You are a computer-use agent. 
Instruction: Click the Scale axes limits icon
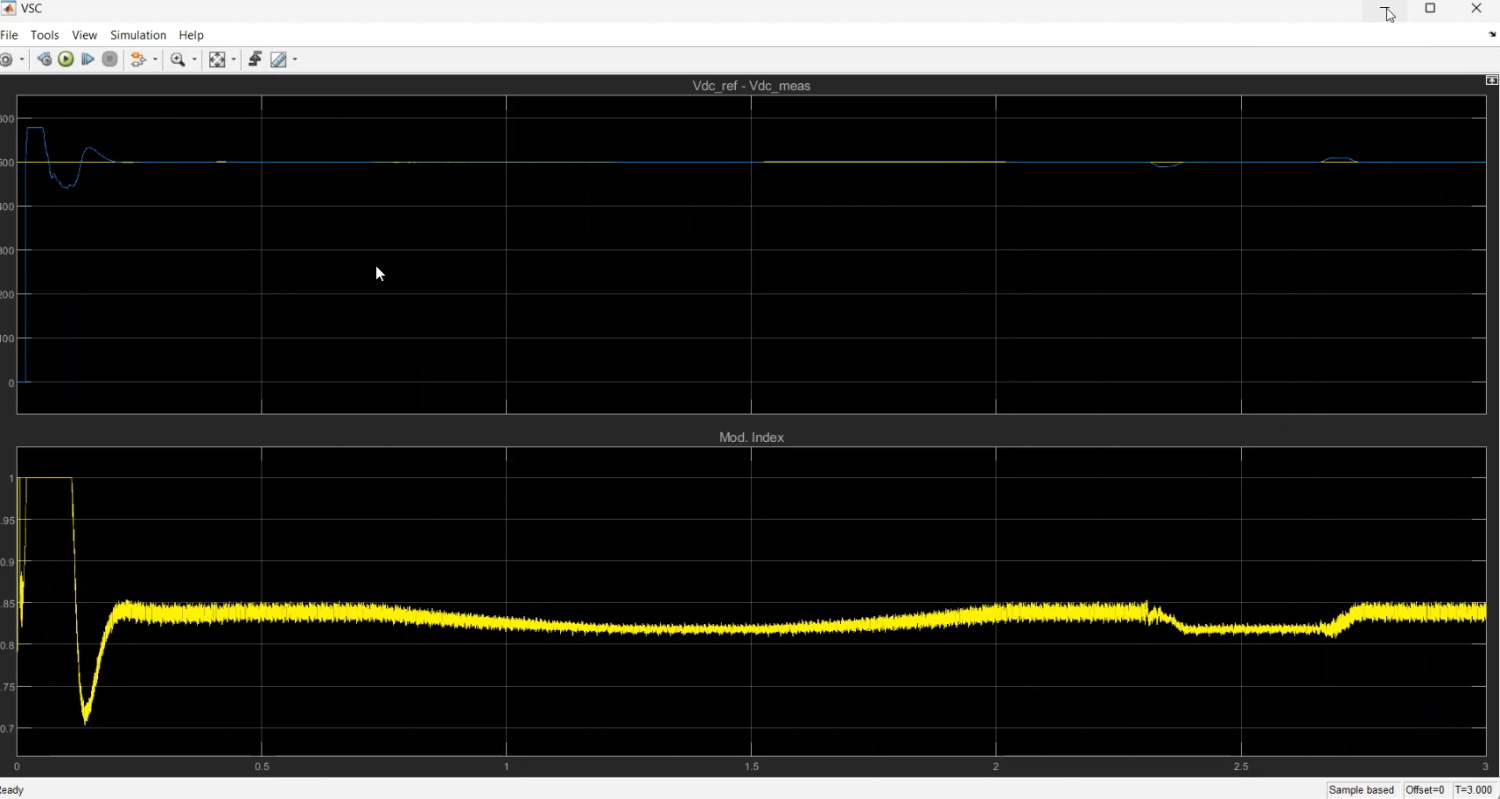pos(217,60)
